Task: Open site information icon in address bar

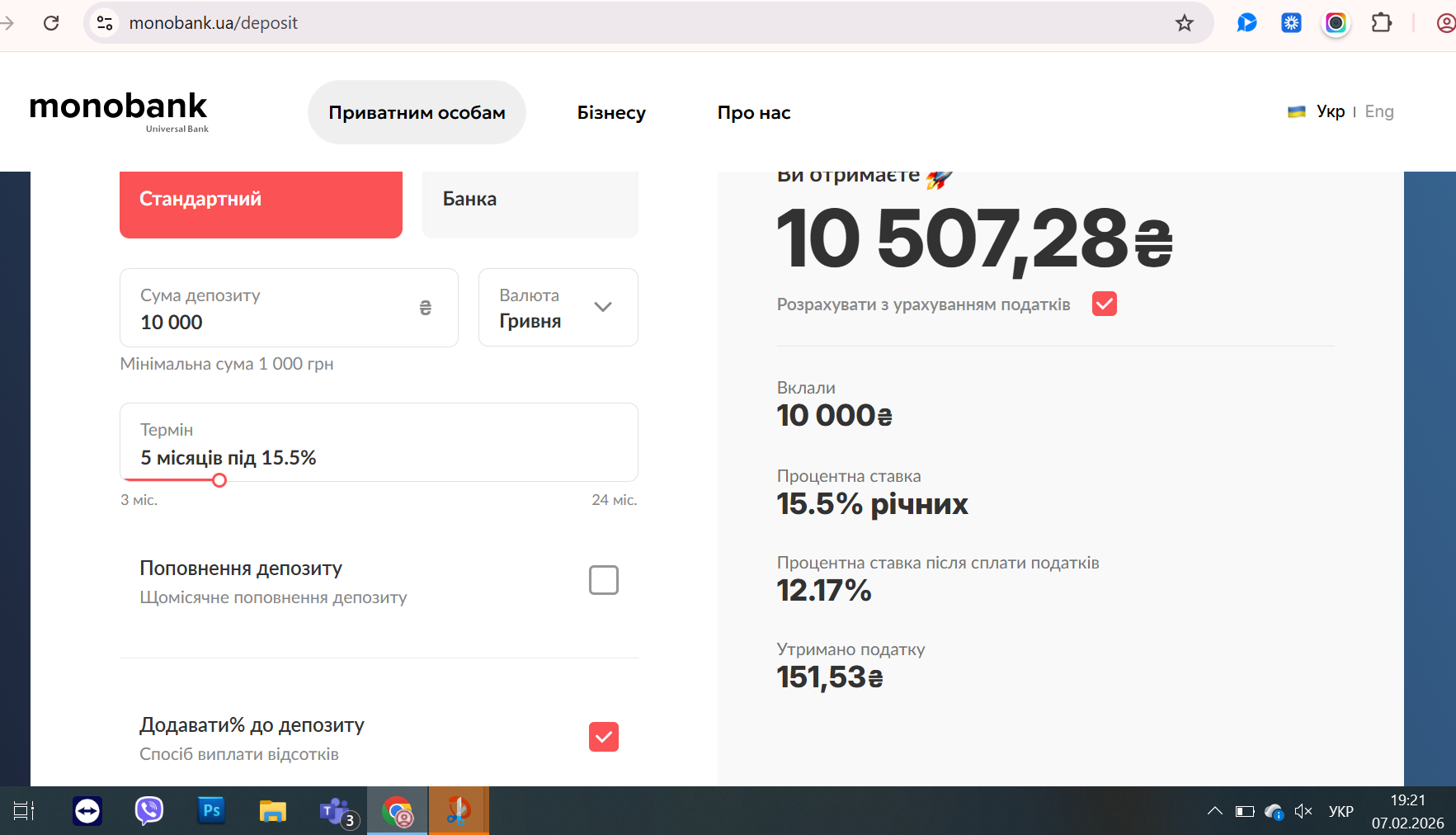Action: (105, 23)
